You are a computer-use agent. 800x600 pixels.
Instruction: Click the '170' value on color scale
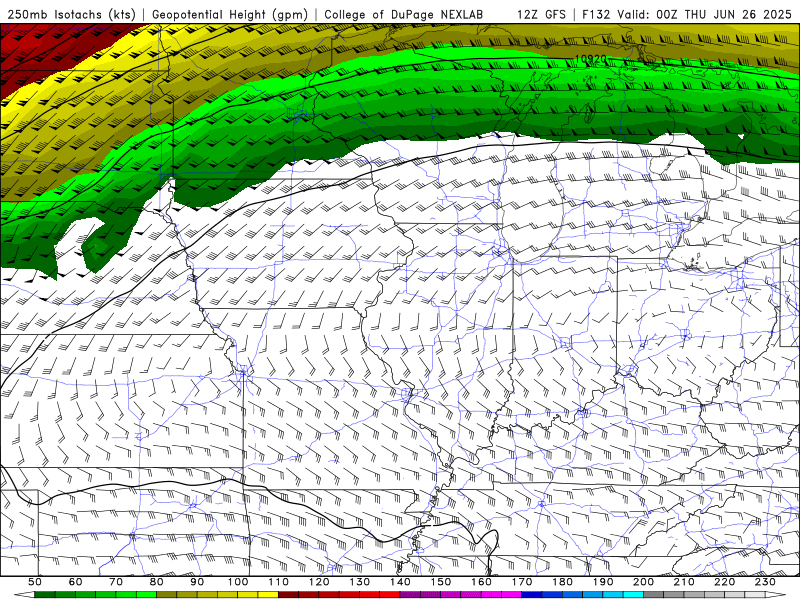click(522, 582)
